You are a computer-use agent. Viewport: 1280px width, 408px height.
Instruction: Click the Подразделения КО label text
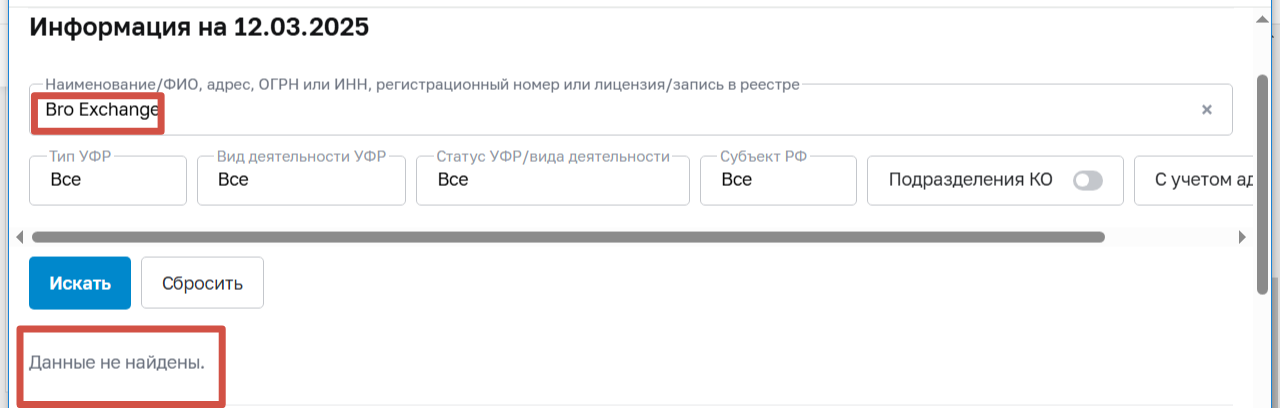click(x=970, y=181)
